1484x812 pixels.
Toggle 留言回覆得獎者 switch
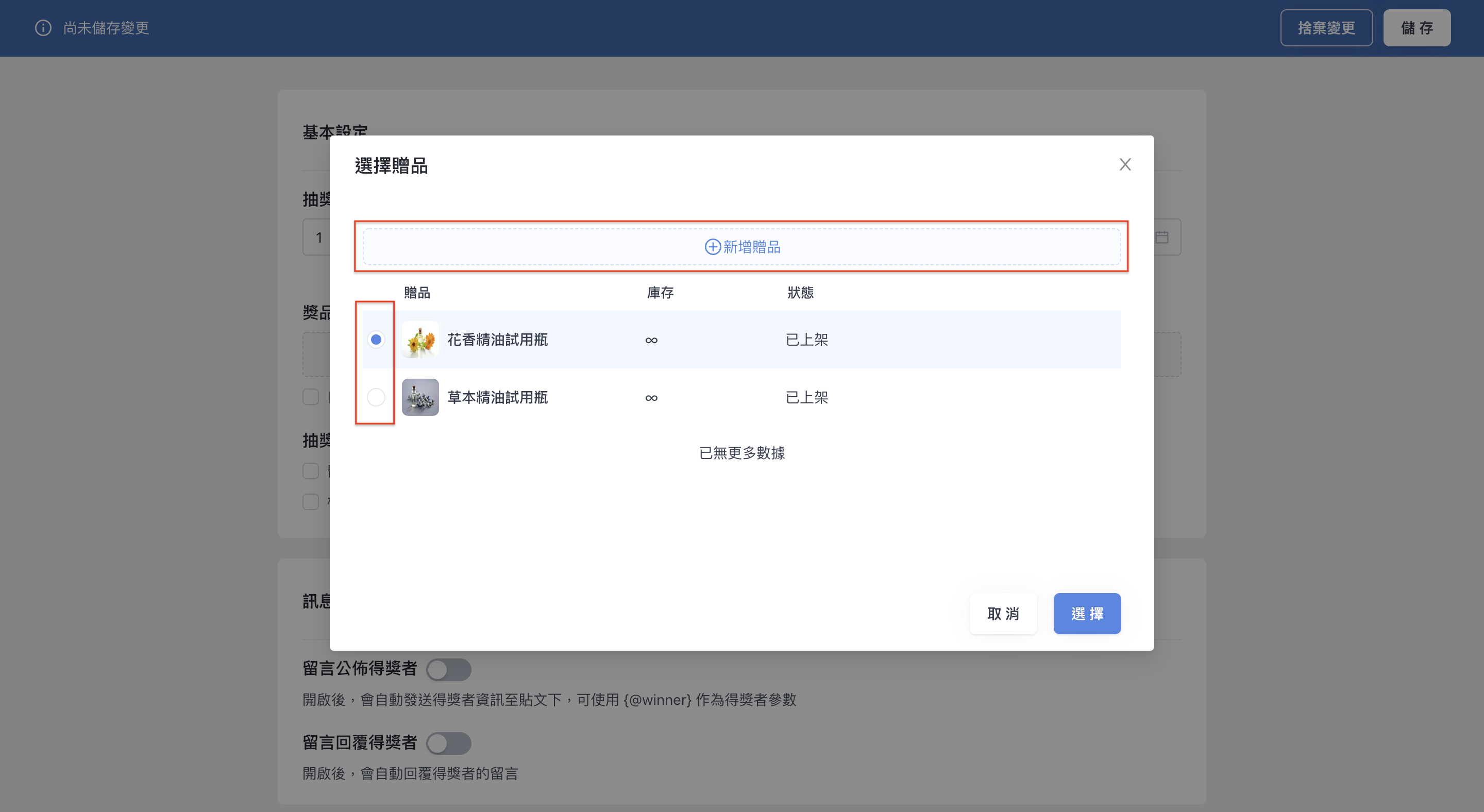tap(449, 743)
